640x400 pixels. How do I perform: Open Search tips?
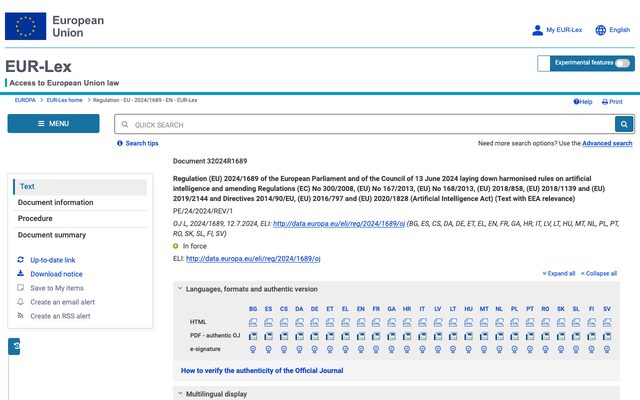click(138, 143)
